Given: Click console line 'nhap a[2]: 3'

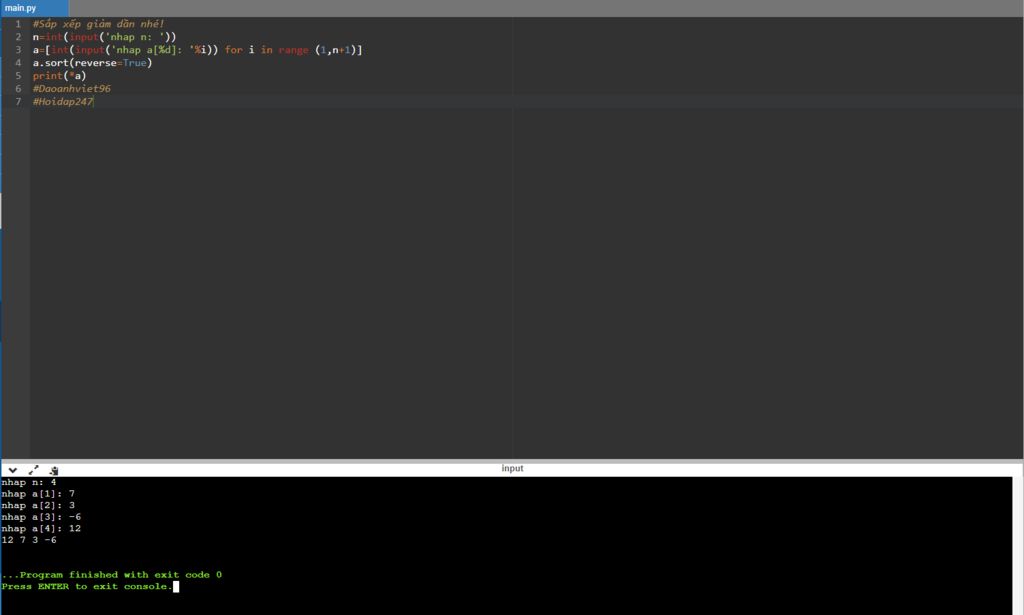Looking at the screenshot, I should pyautogui.click(x=38, y=505).
